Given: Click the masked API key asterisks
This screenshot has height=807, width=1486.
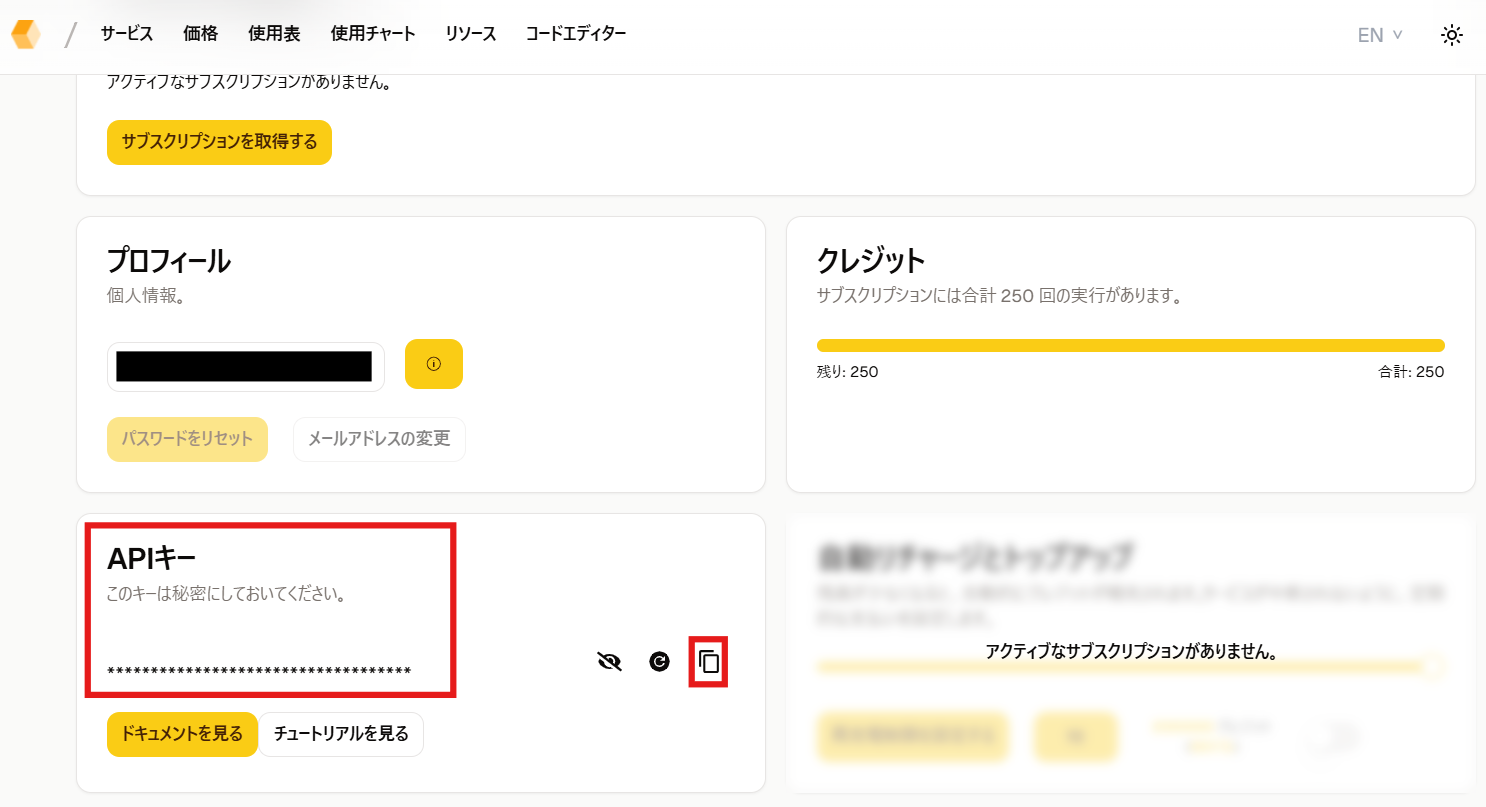Looking at the screenshot, I should coord(259,671).
